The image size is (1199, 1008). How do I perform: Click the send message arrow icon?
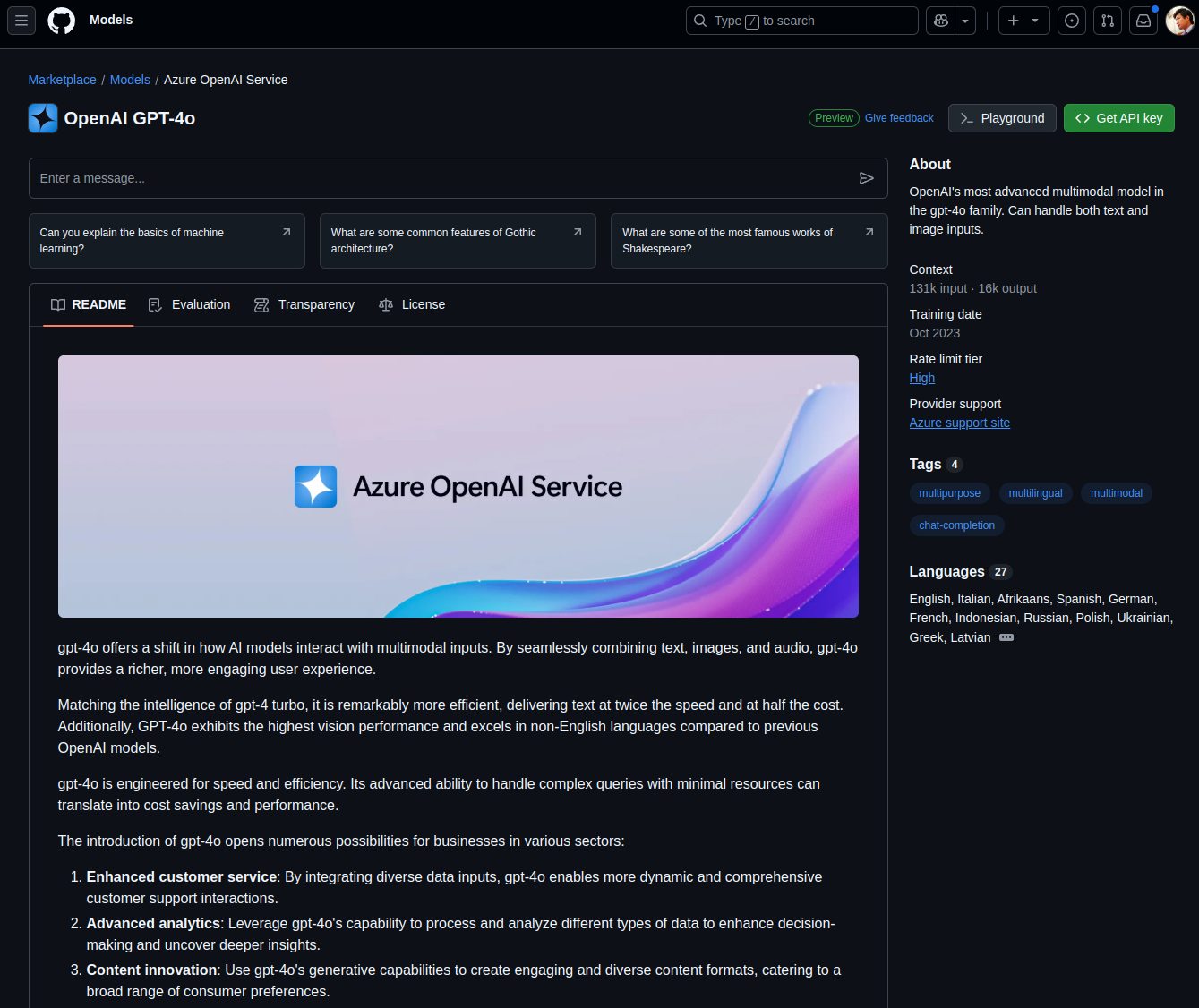tap(866, 178)
